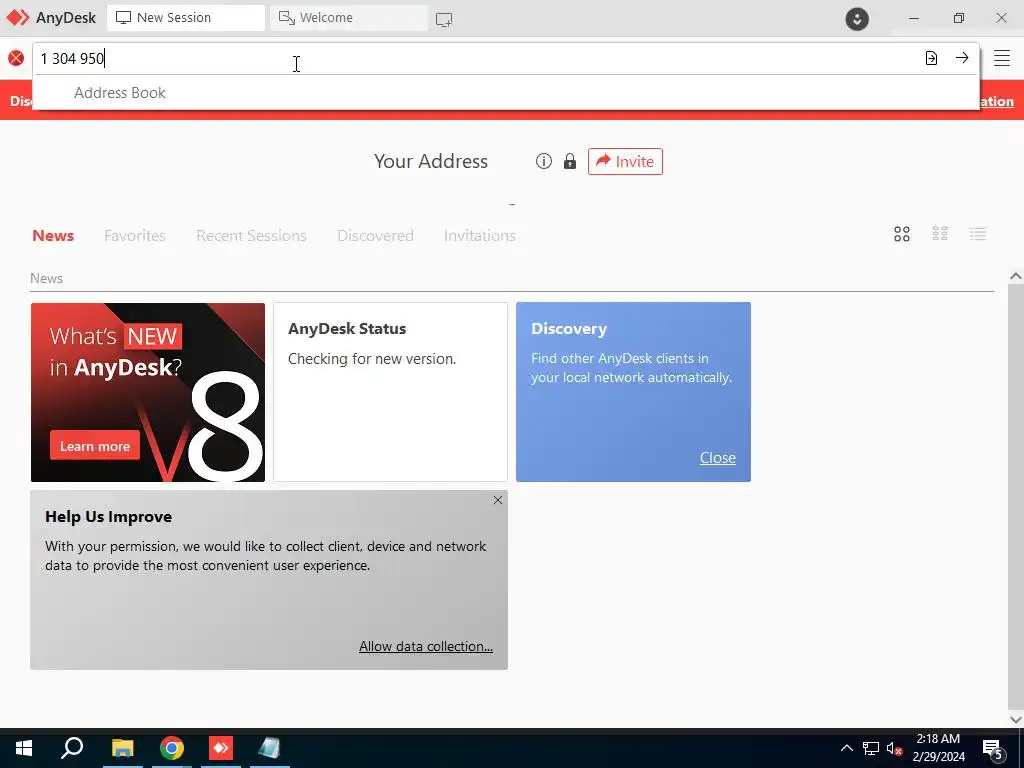Click the taskbar clock and date
The height and width of the screenshot is (768, 1024).
(938, 748)
